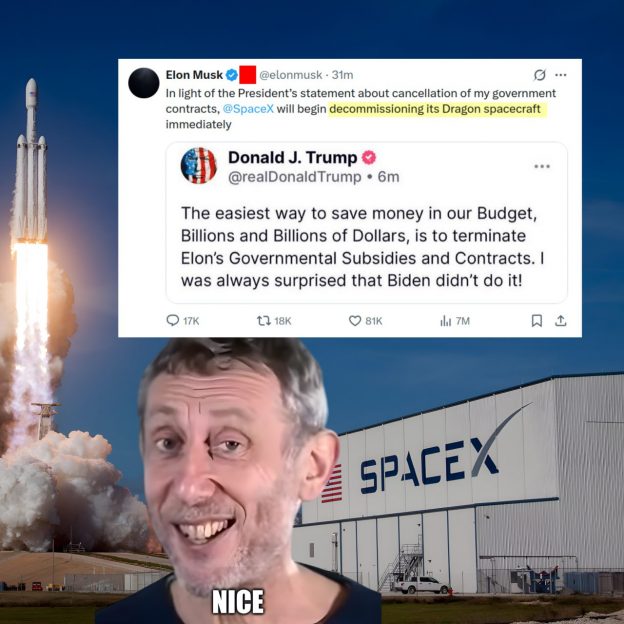Click Elon Musk's blue verified badge
The width and height of the screenshot is (624, 624).
(232, 75)
